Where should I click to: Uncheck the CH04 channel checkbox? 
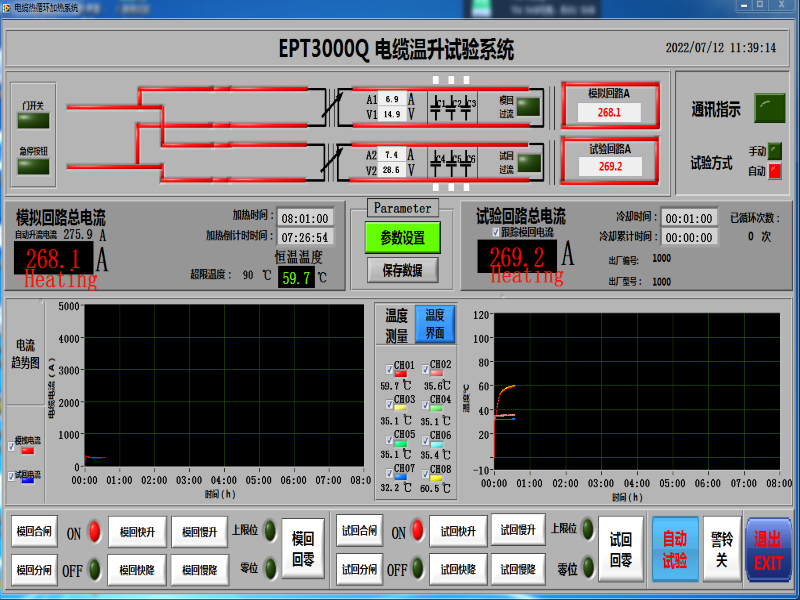(425, 405)
